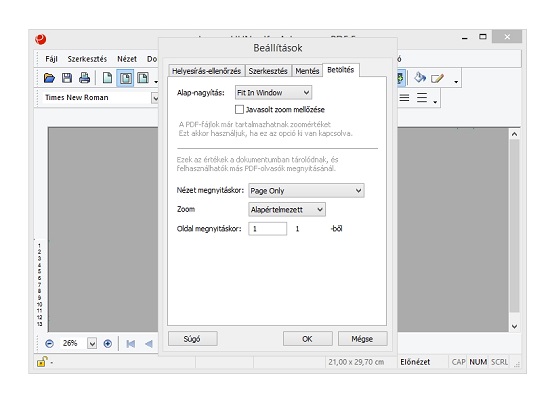Click the vertical scrollbar thumb
This screenshot has width=550, height=395.
(x=514, y=226)
